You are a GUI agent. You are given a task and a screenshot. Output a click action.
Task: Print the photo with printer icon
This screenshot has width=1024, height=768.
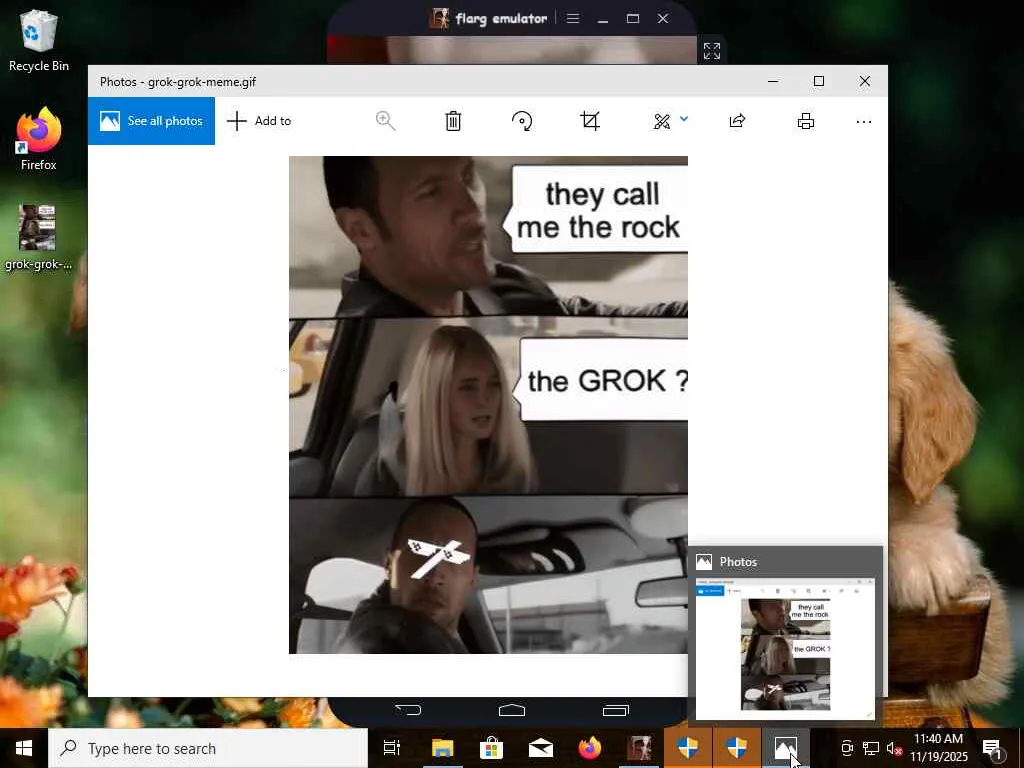[806, 121]
